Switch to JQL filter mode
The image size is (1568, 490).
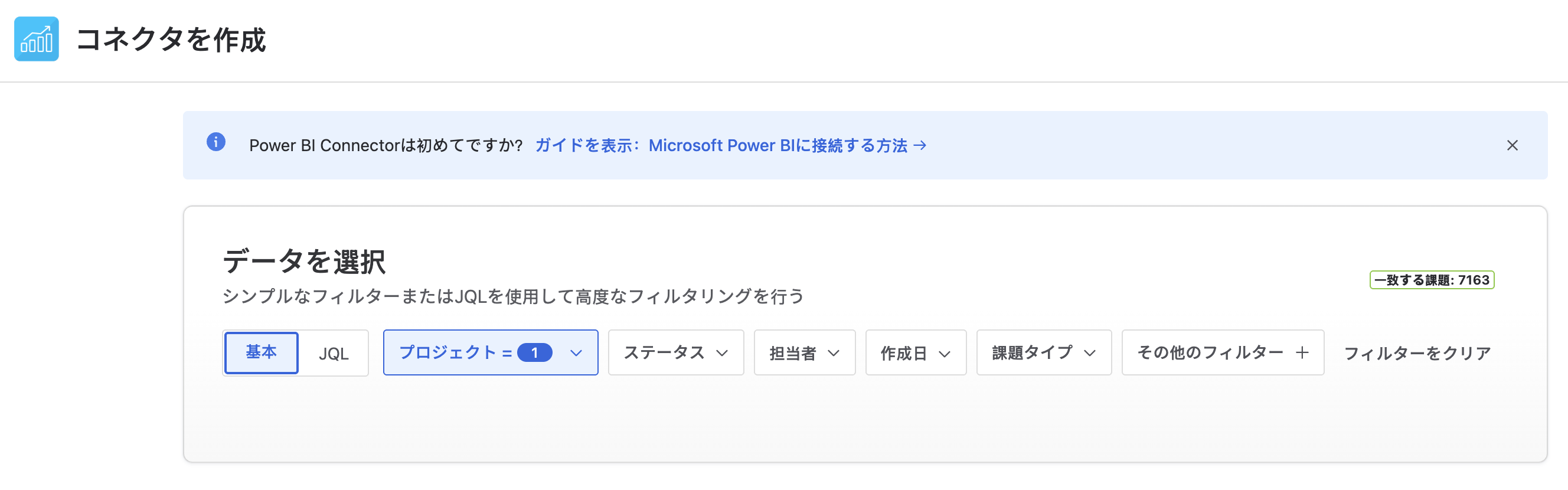pyautogui.click(x=334, y=353)
